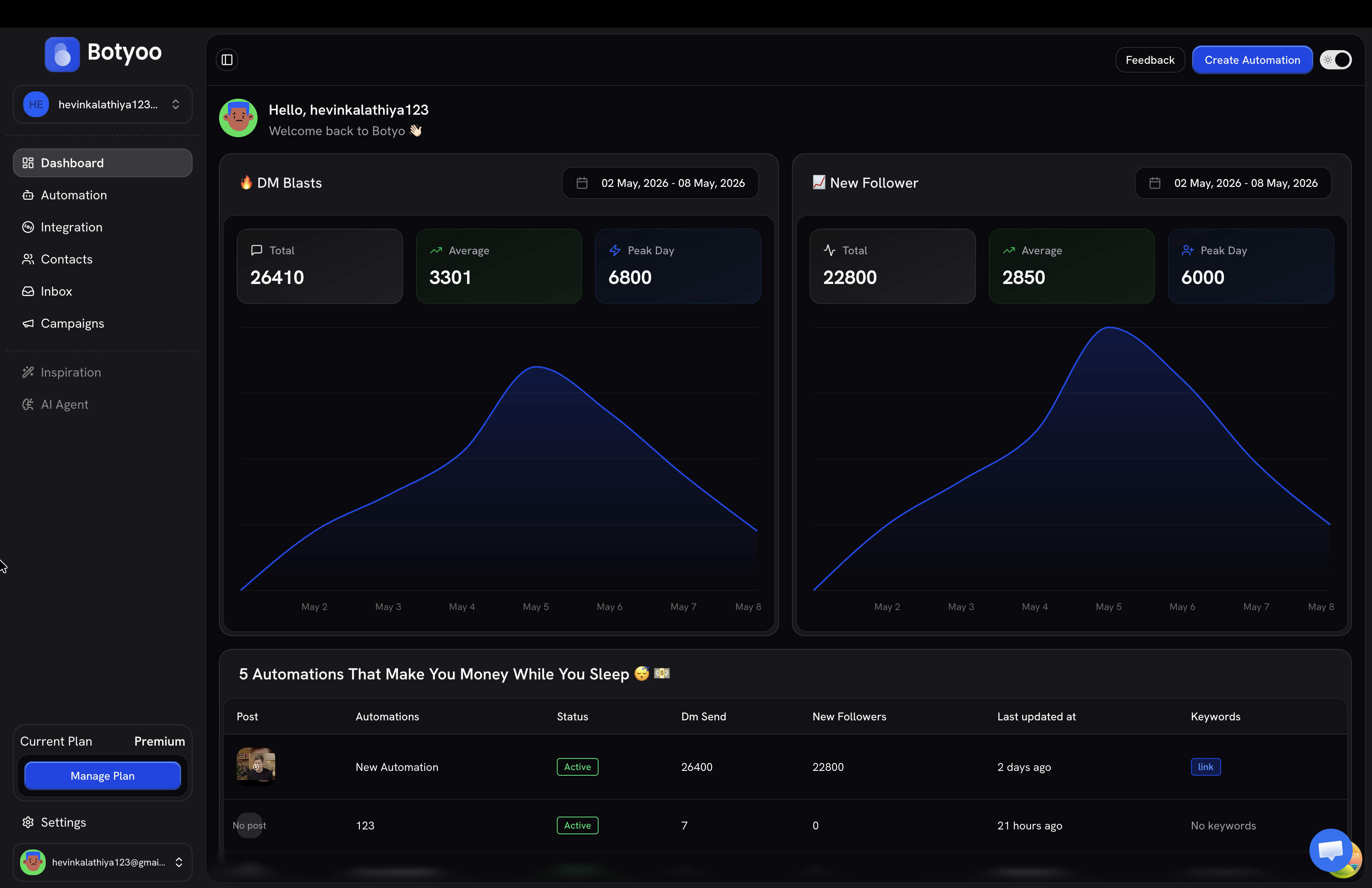Click the AI Agent brain icon
The image size is (1372, 888).
pyautogui.click(x=28, y=405)
